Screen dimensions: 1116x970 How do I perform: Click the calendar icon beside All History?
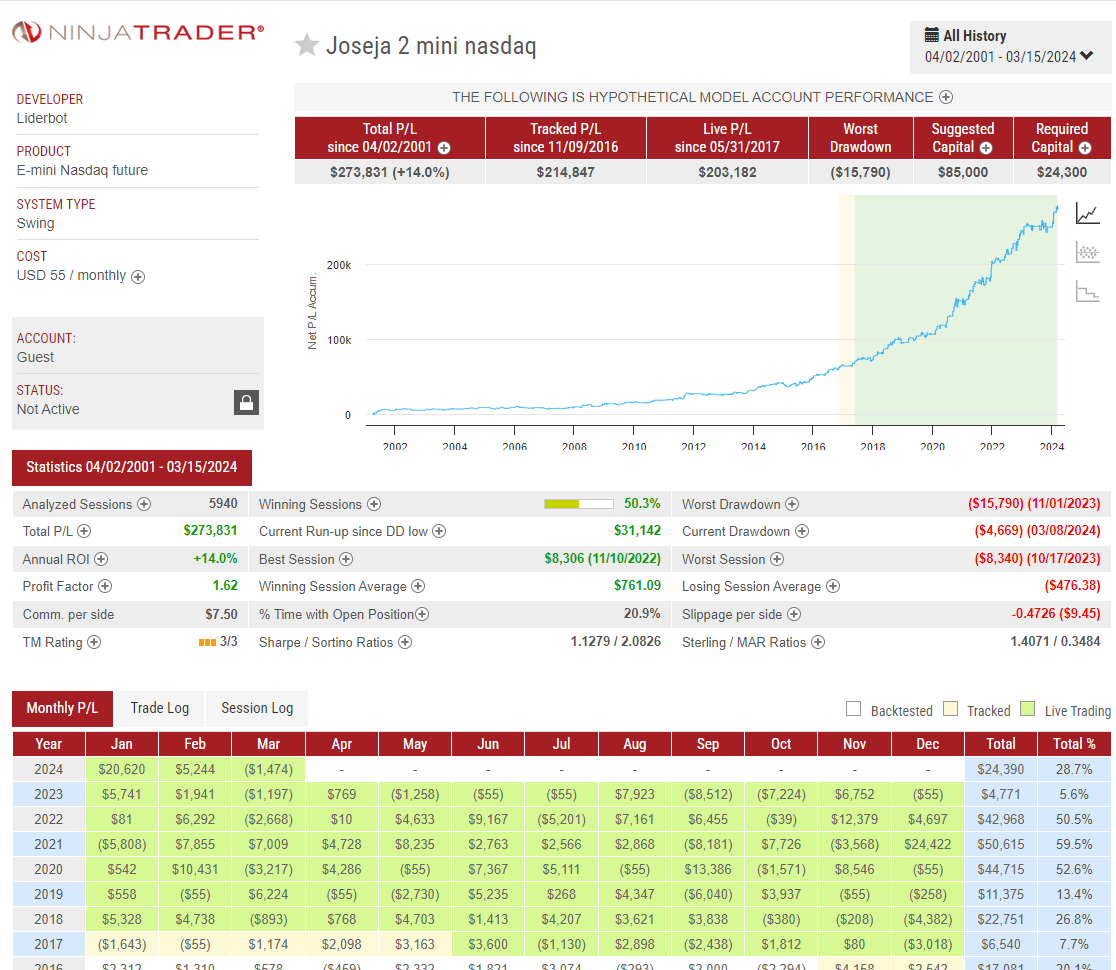coord(931,35)
